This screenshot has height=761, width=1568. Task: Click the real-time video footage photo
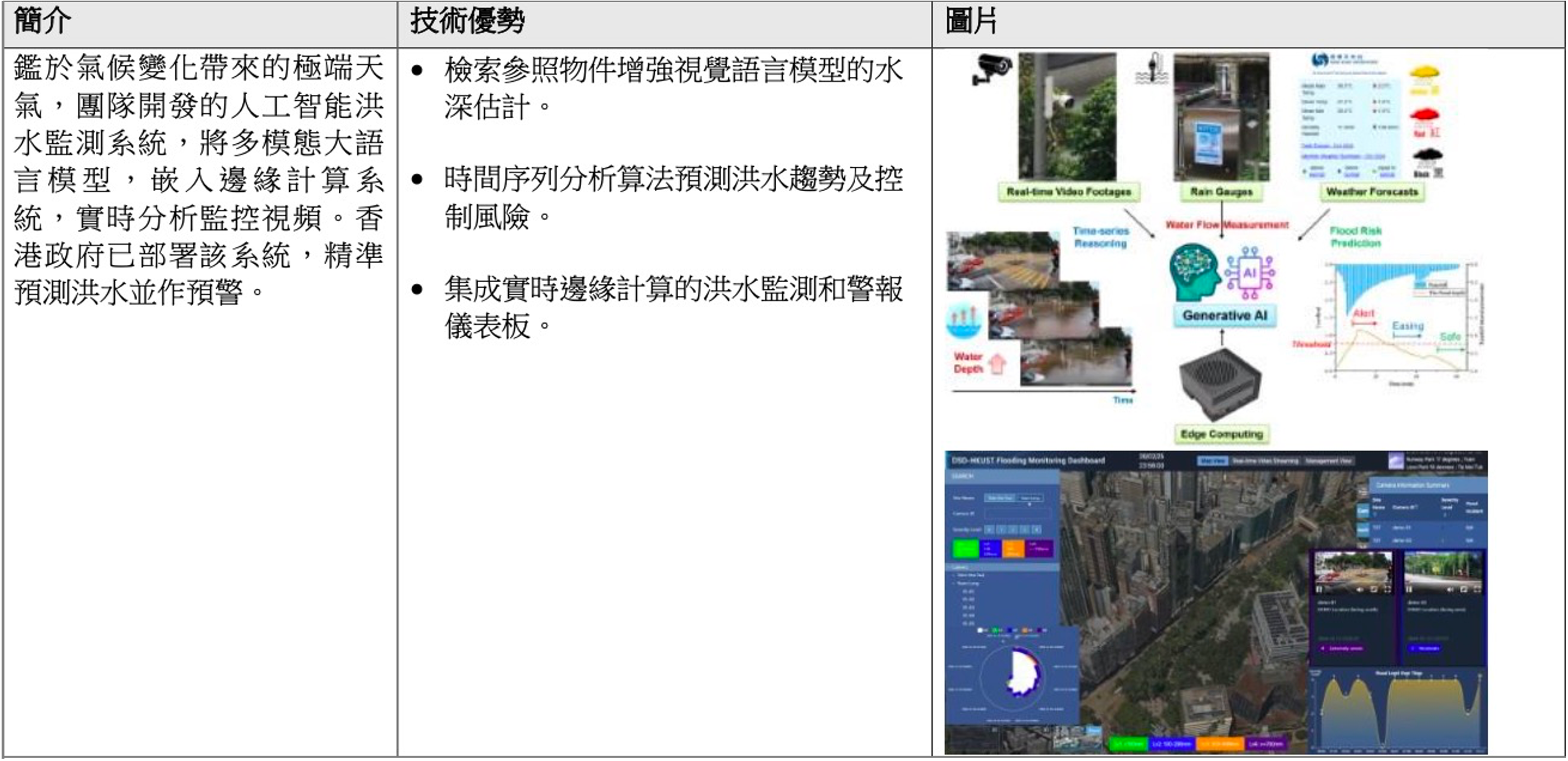[x=1067, y=117]
